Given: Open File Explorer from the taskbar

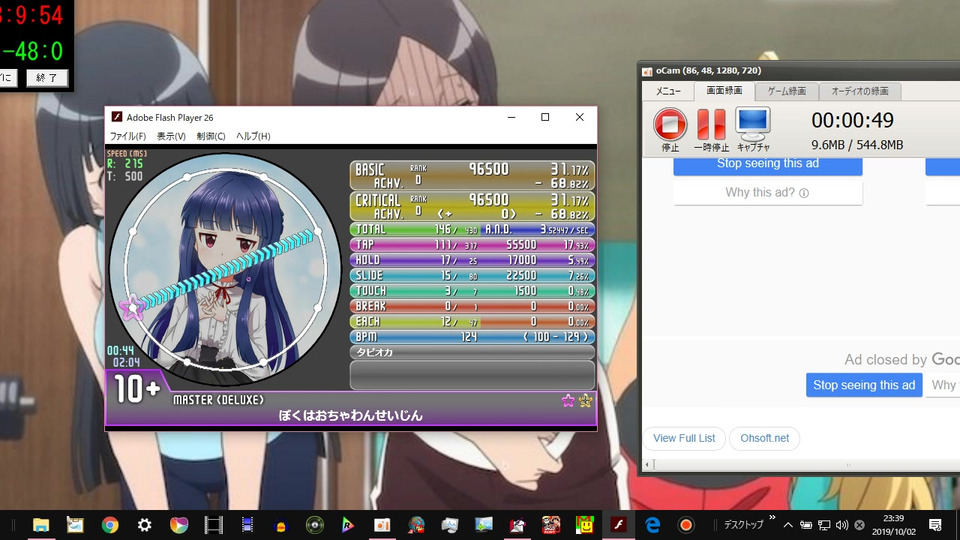Looking at the screenshot, I should coord(41,525).
